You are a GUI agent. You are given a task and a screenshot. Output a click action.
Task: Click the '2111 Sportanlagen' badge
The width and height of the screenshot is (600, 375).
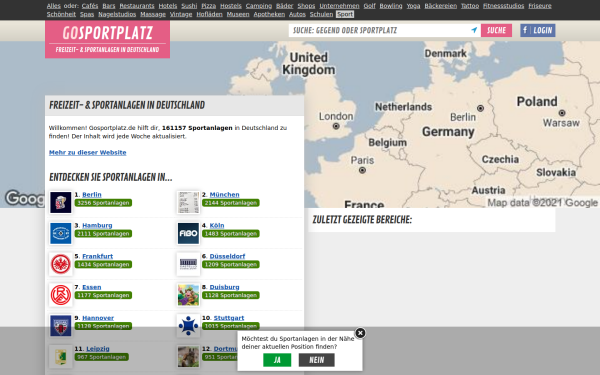tap(103, 233)
